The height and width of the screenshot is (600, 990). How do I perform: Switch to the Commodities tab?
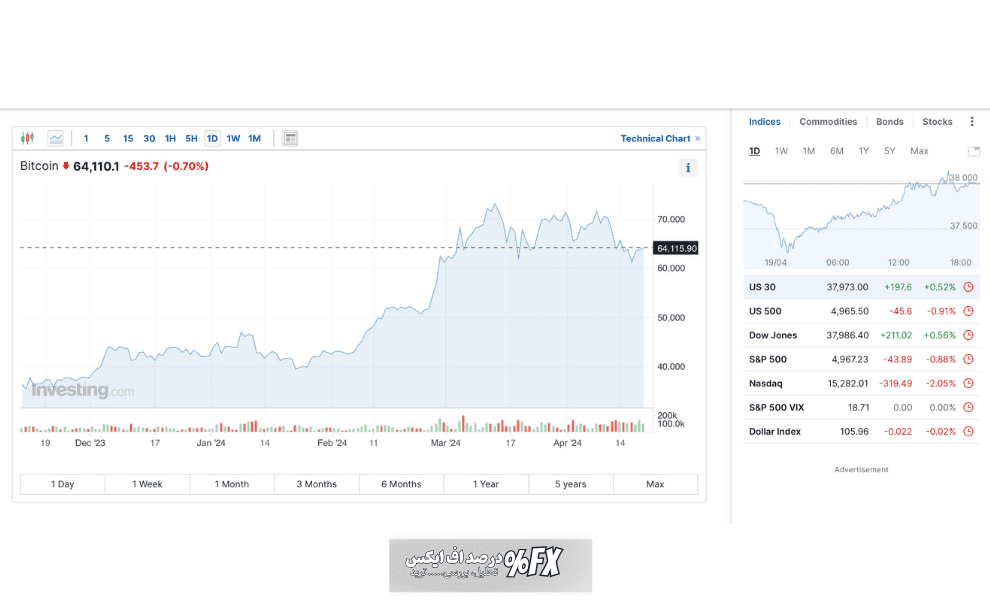[x=828, y=121]
